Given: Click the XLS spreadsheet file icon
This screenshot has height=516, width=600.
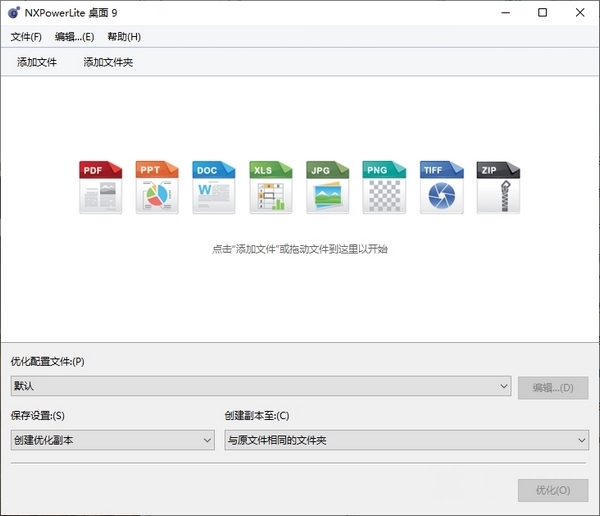Looking at the screenshot, I should click(x=271, y=187).
